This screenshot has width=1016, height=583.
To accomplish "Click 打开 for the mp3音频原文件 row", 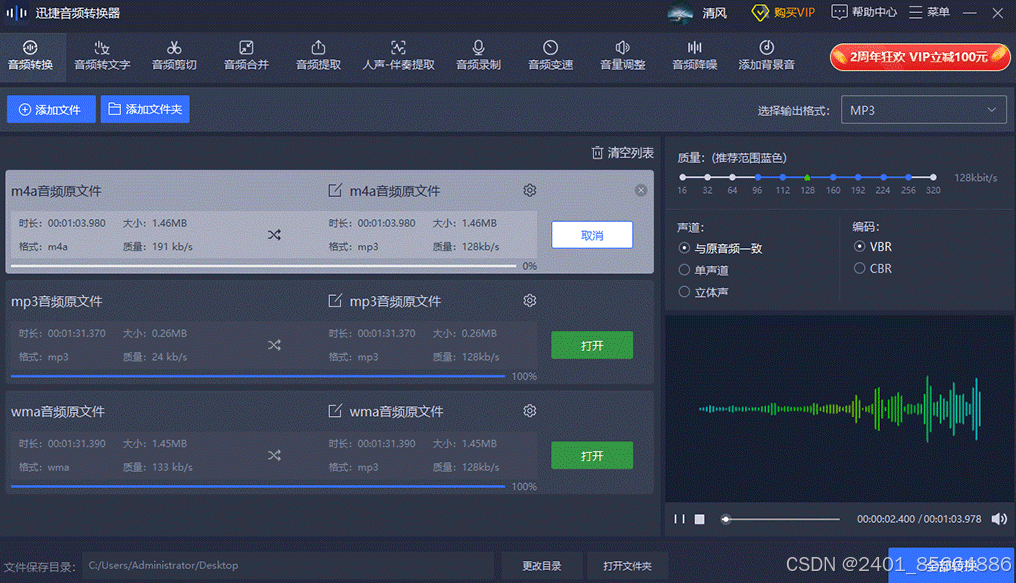I will click(592, 345).
